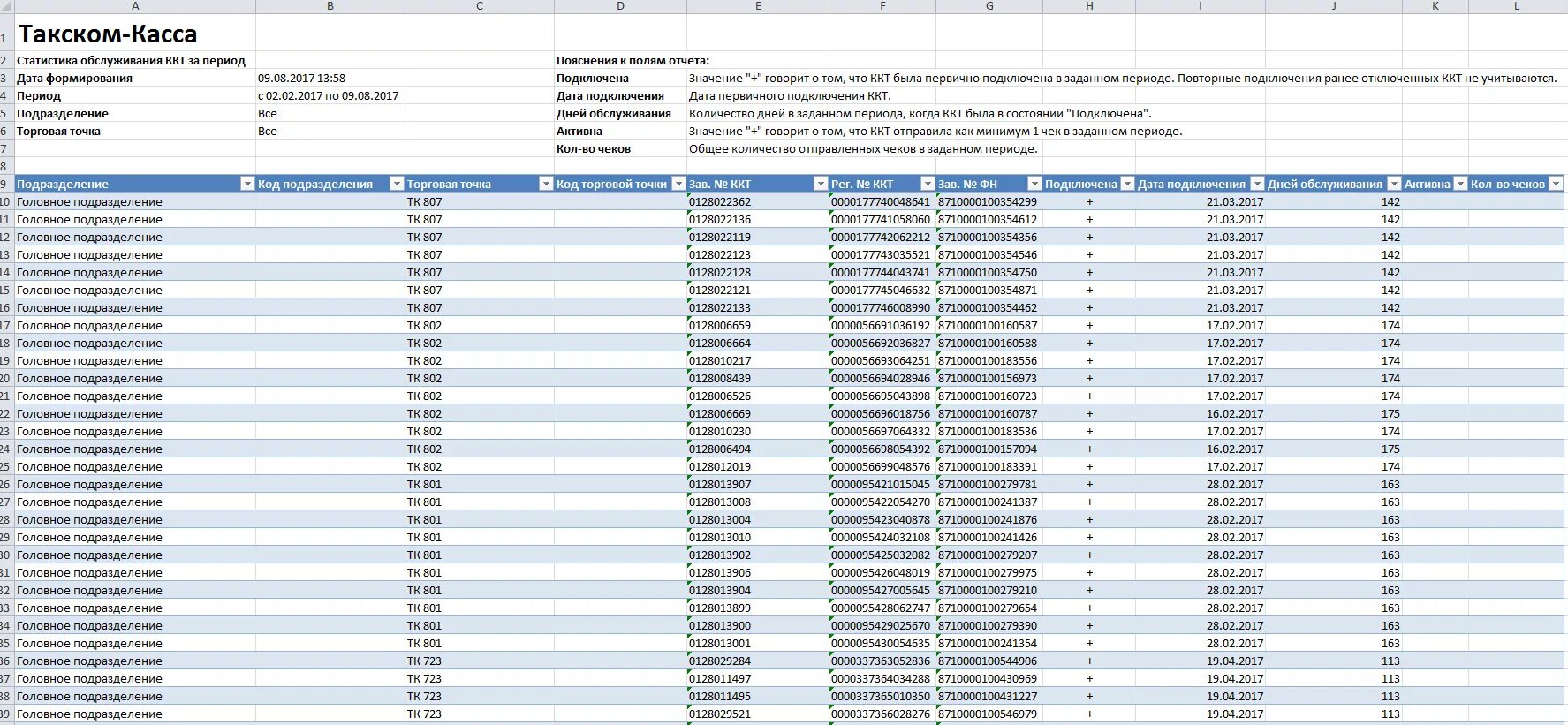The image size is (1568, 725).
Task: Click the 'Дата формирования' label cell
Action: click(135, 78)
